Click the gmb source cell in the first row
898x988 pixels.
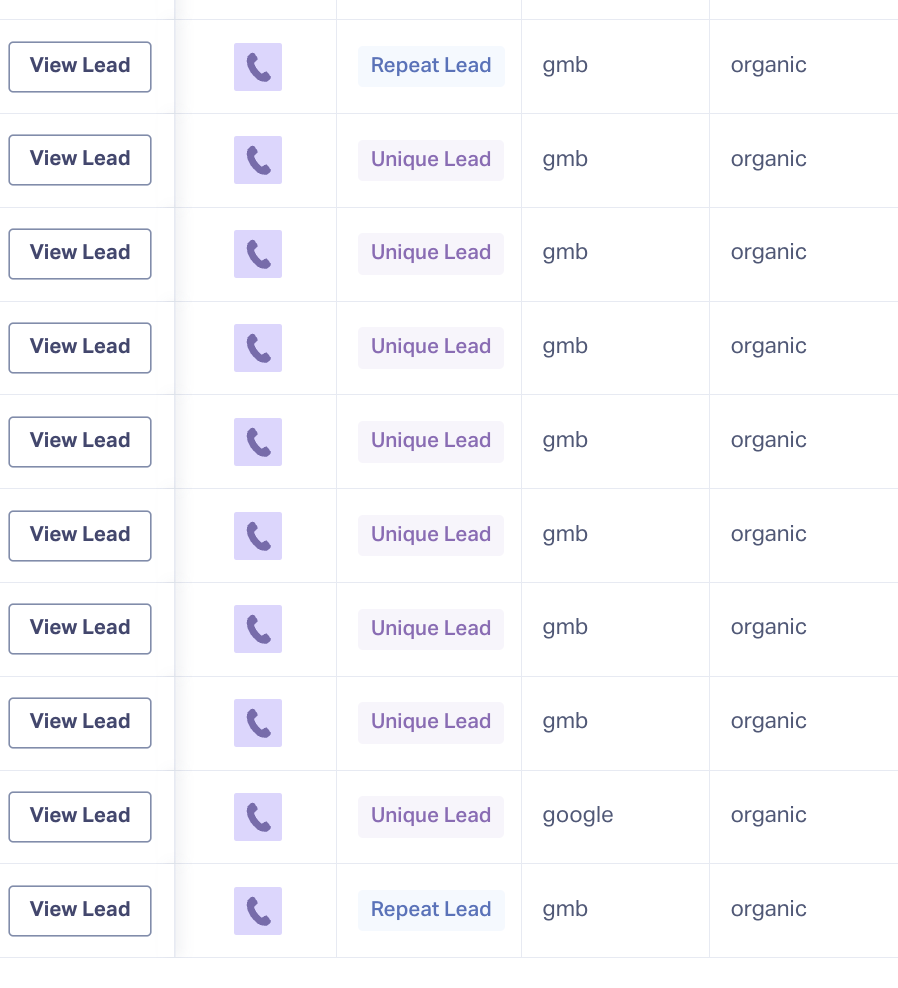pos(565,65)
